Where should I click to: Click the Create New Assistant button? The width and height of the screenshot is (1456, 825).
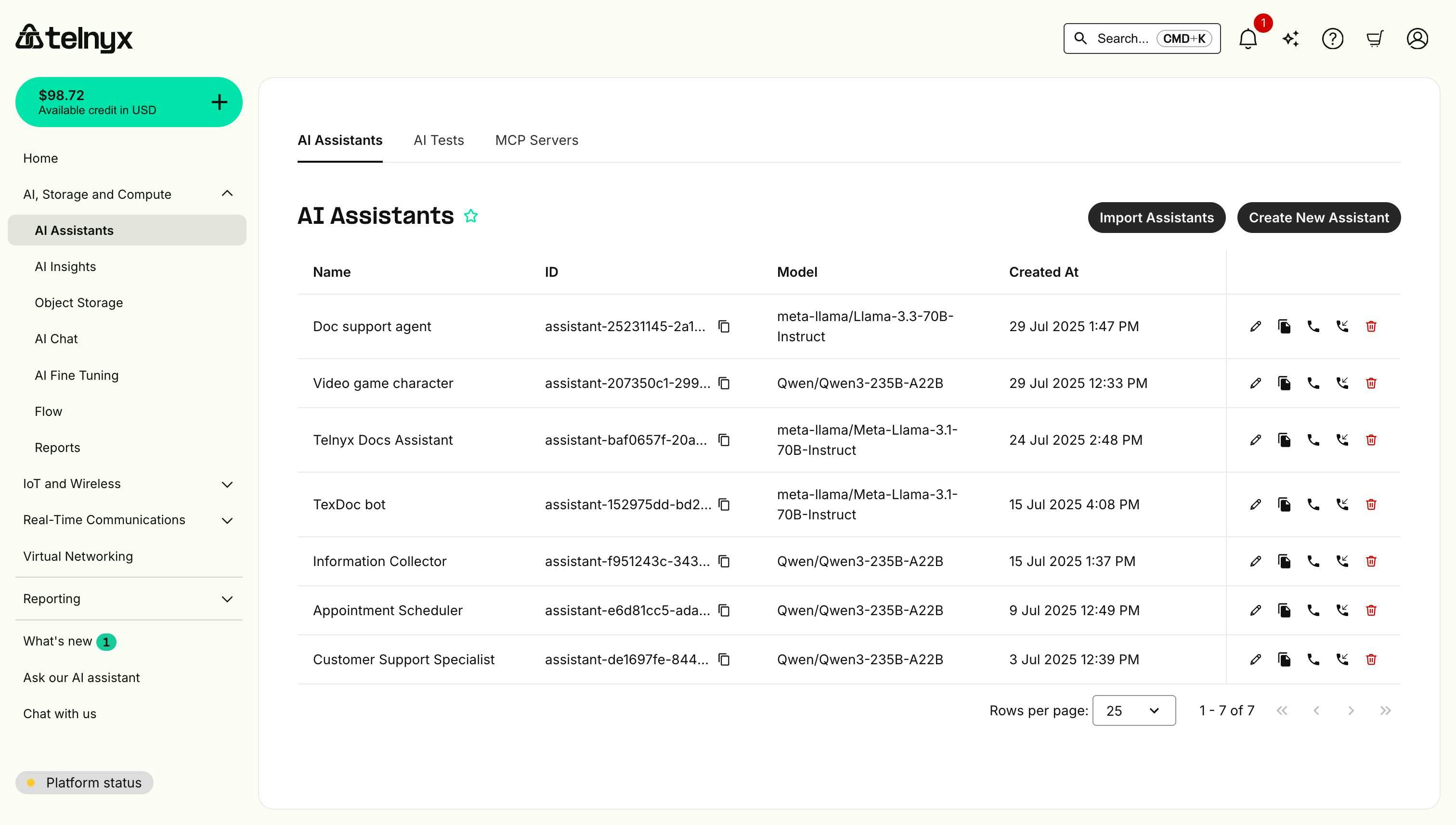[x=1319, y=217]
